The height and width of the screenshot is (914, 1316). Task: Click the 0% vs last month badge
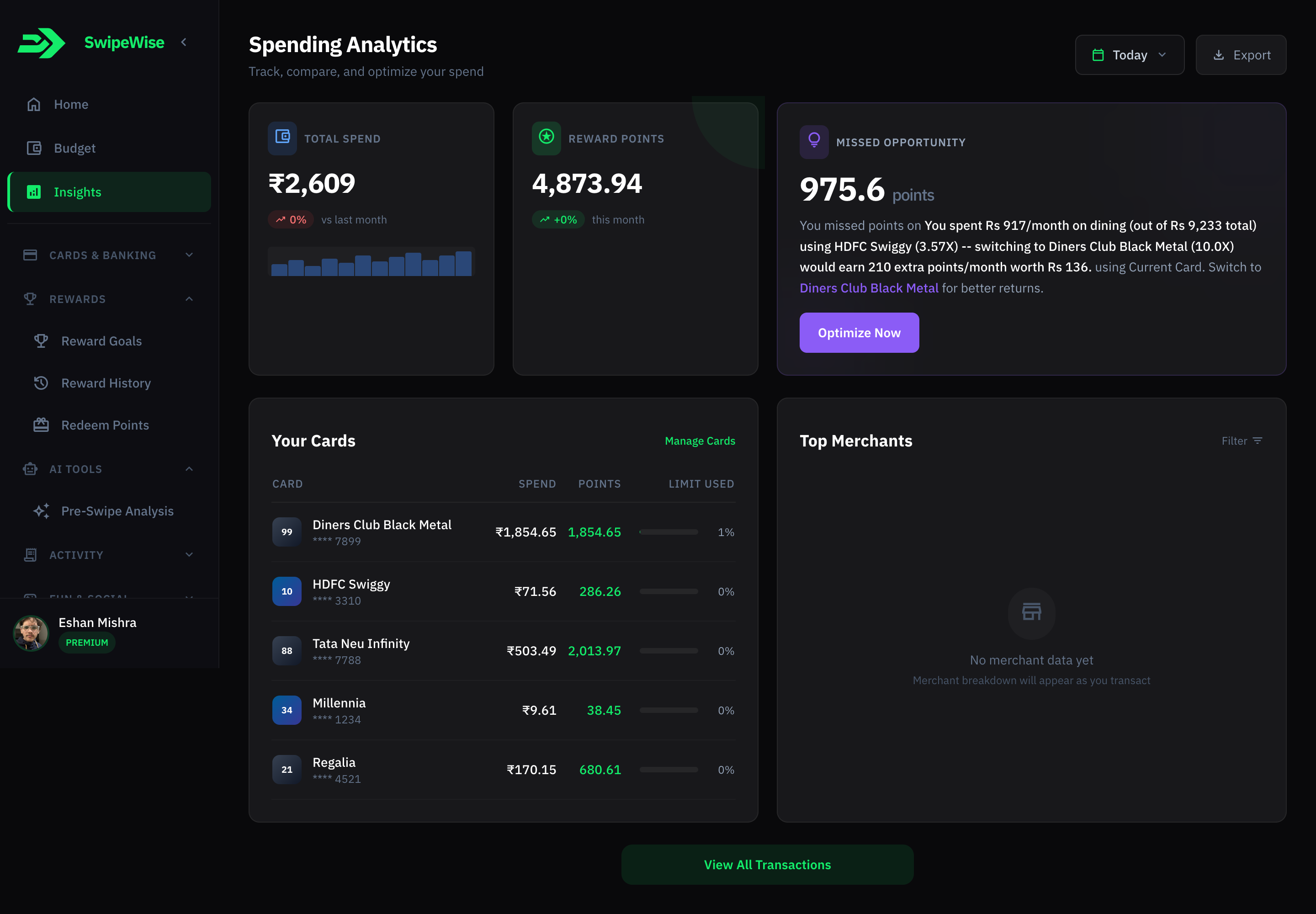point(291,220)
